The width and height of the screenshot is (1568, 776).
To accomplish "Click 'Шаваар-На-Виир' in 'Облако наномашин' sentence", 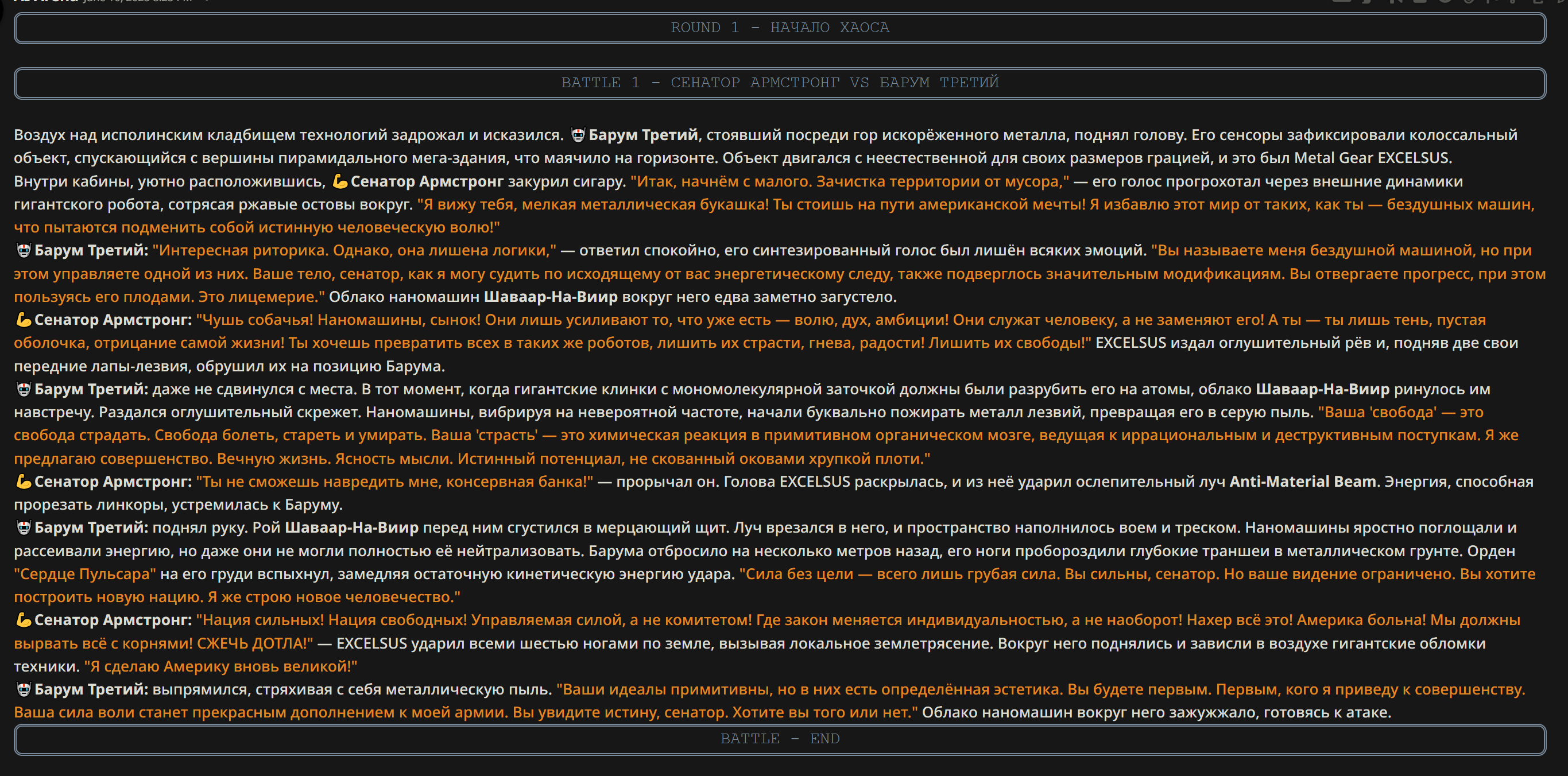I will pos(550,297).
